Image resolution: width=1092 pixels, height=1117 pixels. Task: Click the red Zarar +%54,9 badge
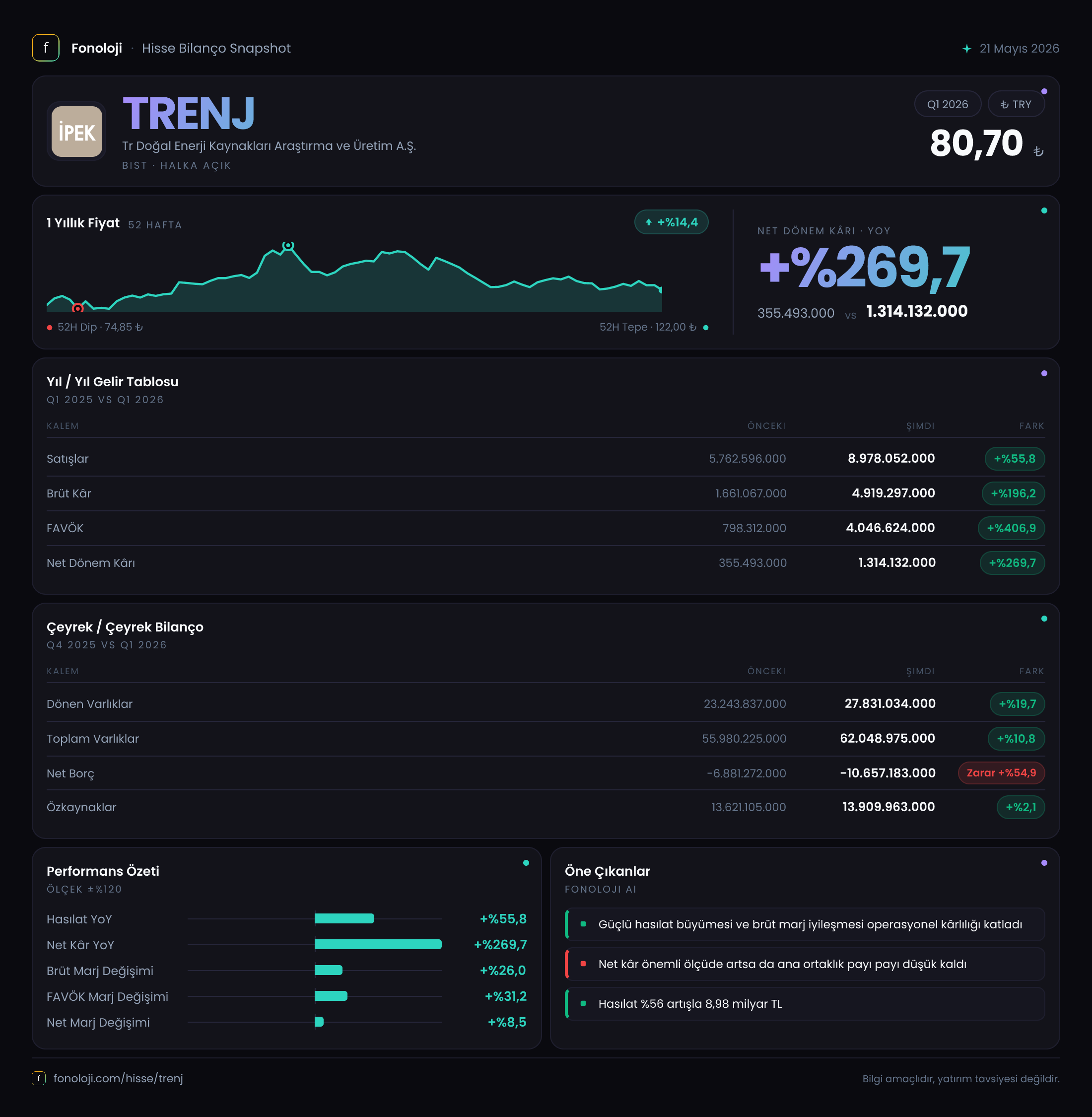coord(1001,773)
